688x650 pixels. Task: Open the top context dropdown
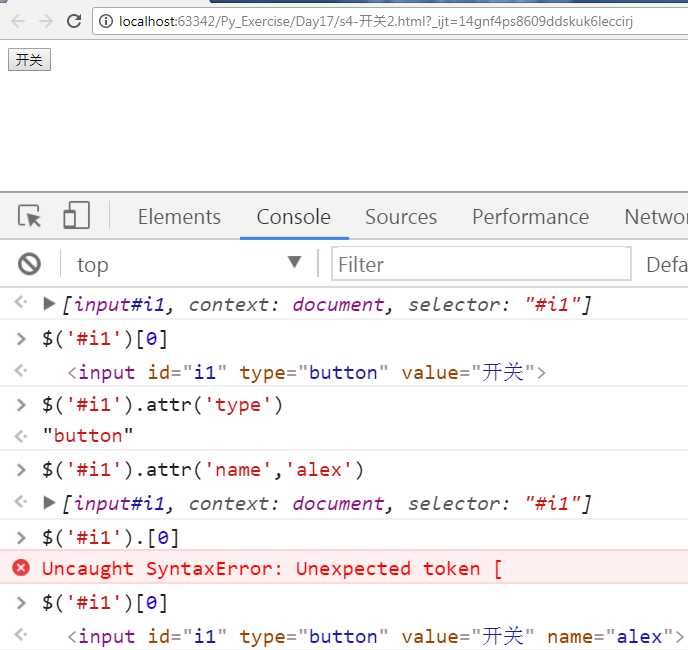pos(189,264)
